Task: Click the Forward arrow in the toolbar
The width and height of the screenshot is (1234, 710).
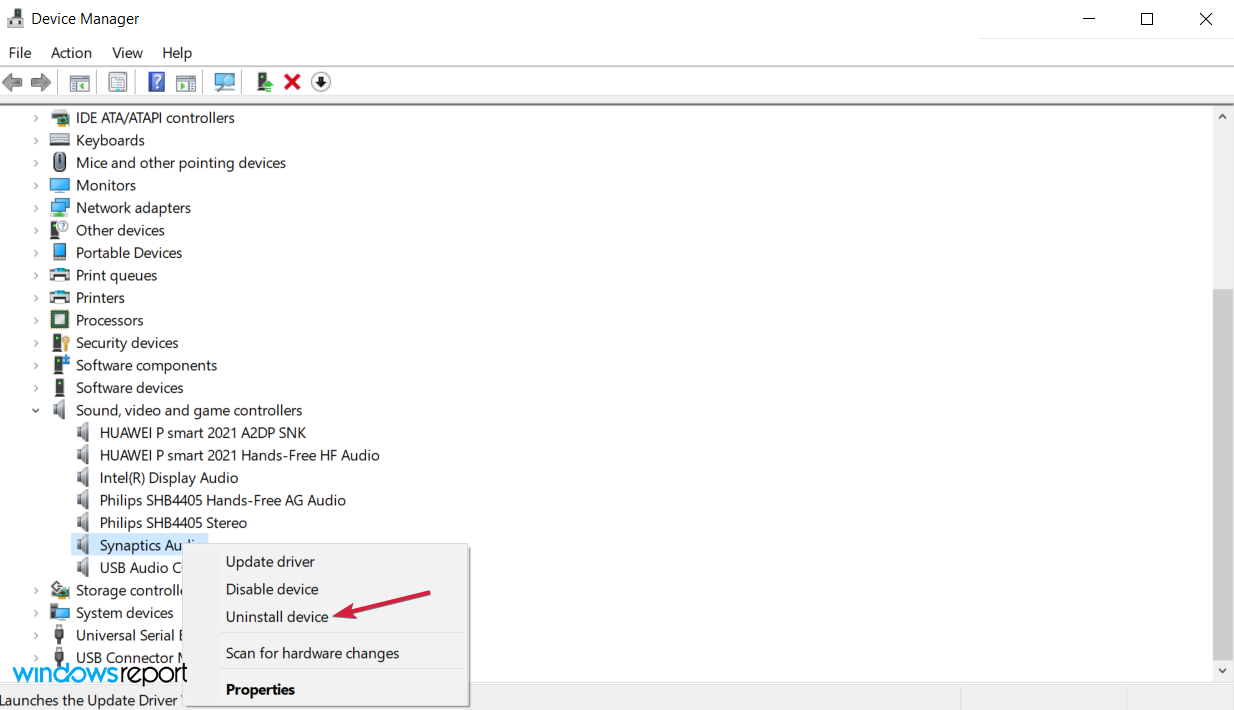Action: pyautogui.click(x=41, y=82)
